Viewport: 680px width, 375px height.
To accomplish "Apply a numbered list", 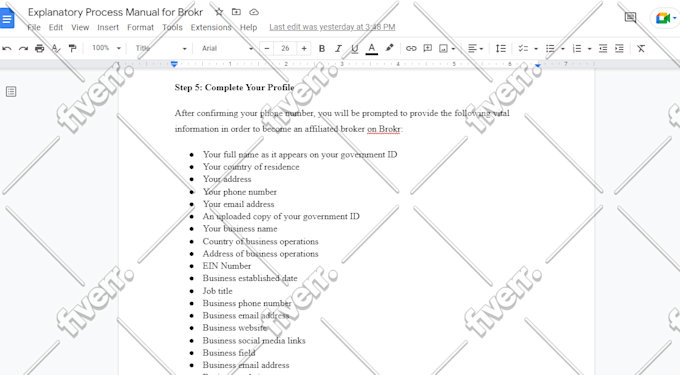I will pos(577,49).
